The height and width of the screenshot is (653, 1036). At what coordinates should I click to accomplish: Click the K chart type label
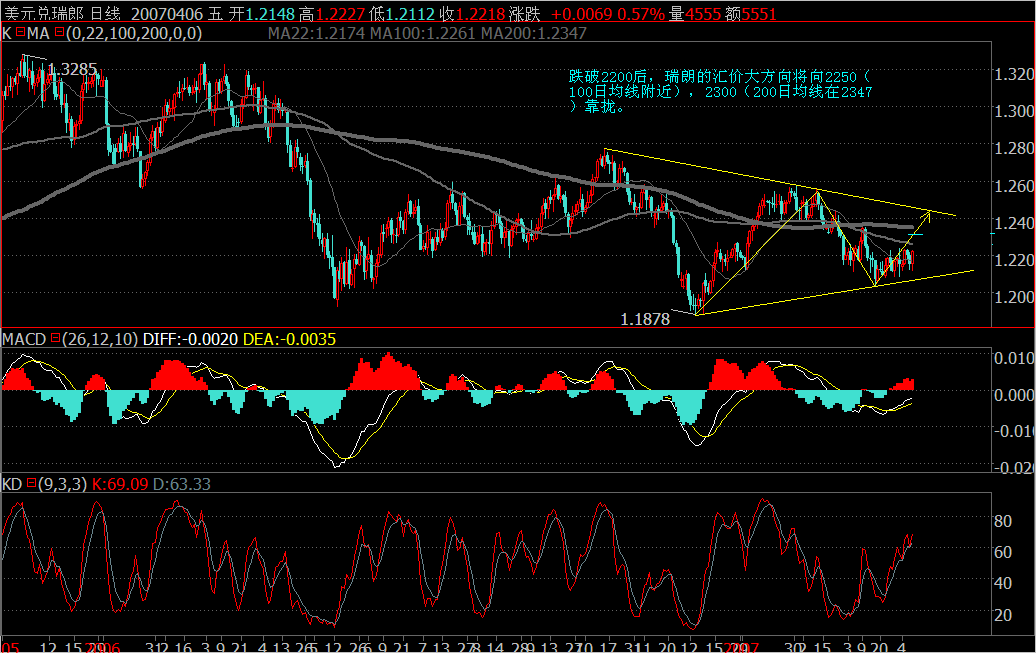tap(7, 33)
